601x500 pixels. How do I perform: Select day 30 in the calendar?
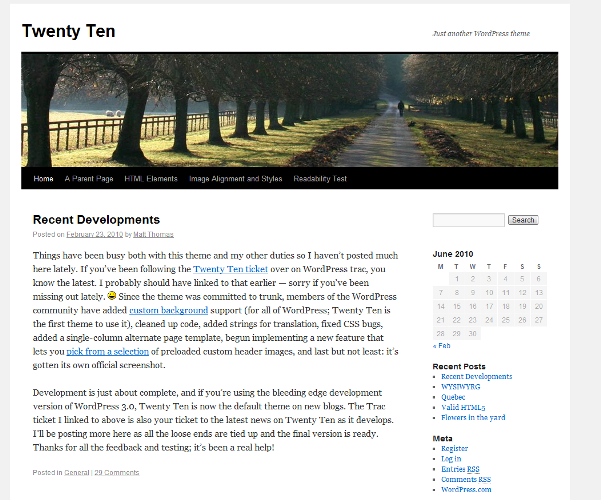(x=473, y=334)
